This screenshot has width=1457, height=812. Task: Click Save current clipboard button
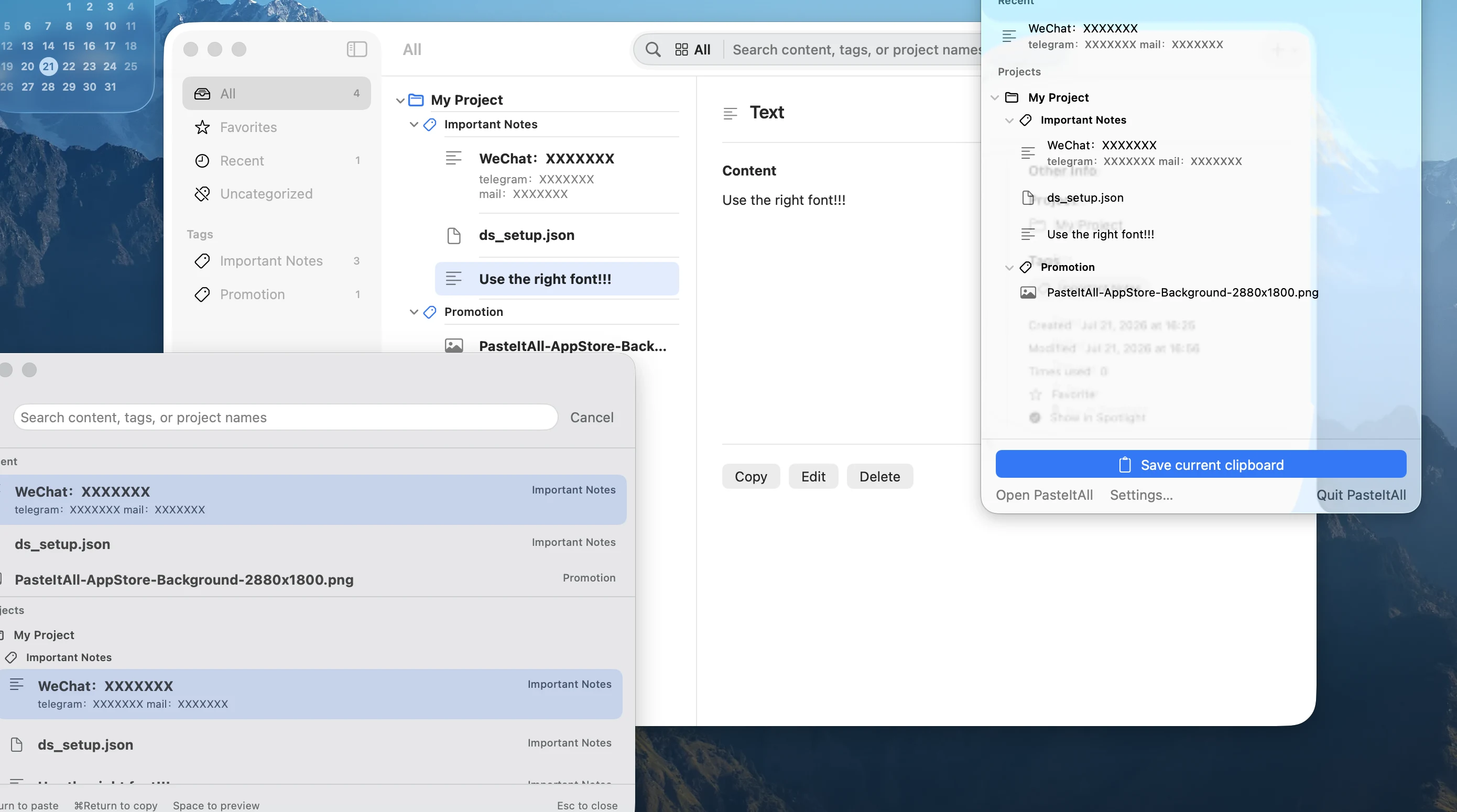click(x=1201, y=464)
